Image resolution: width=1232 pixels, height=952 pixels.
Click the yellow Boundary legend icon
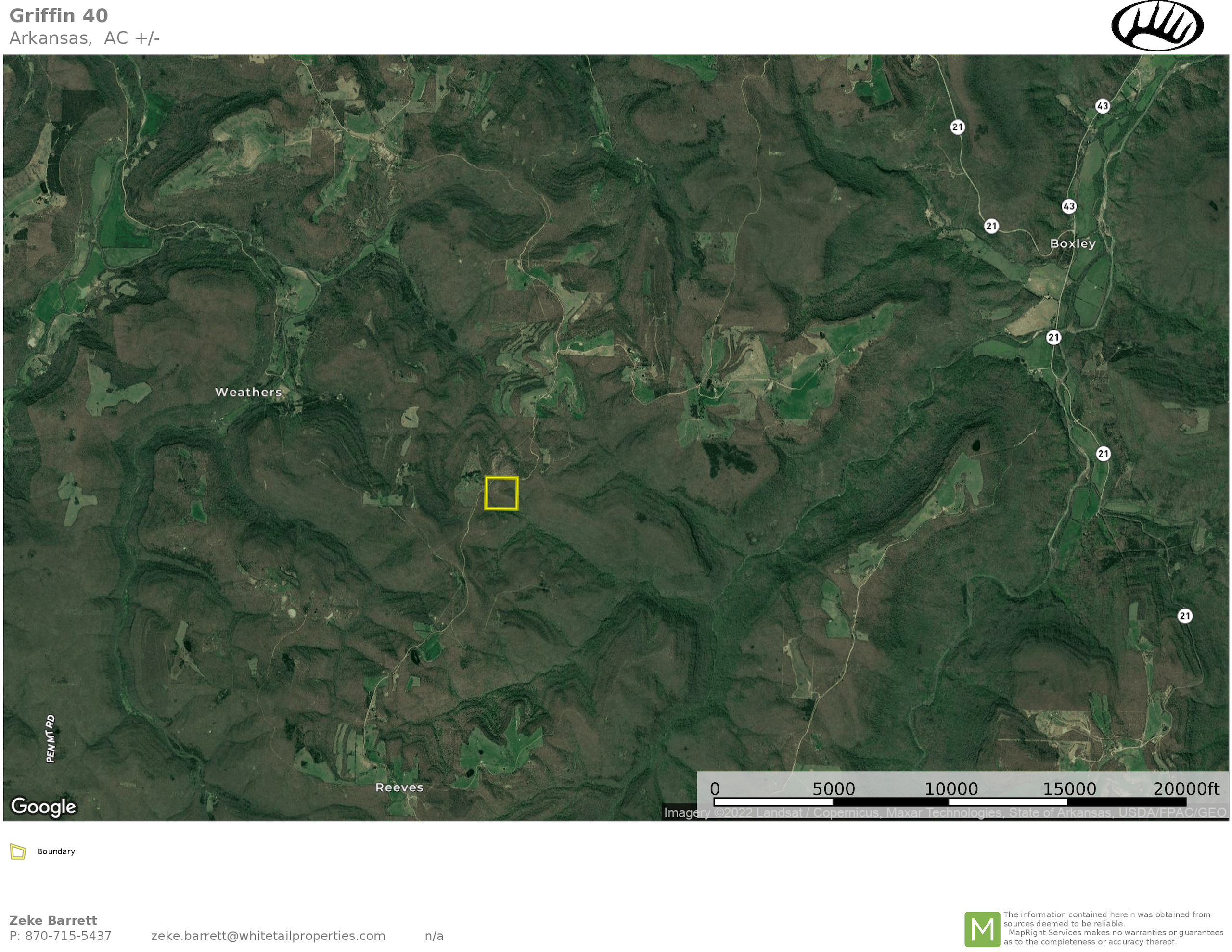pyautogui.click(x=18, y=851)
